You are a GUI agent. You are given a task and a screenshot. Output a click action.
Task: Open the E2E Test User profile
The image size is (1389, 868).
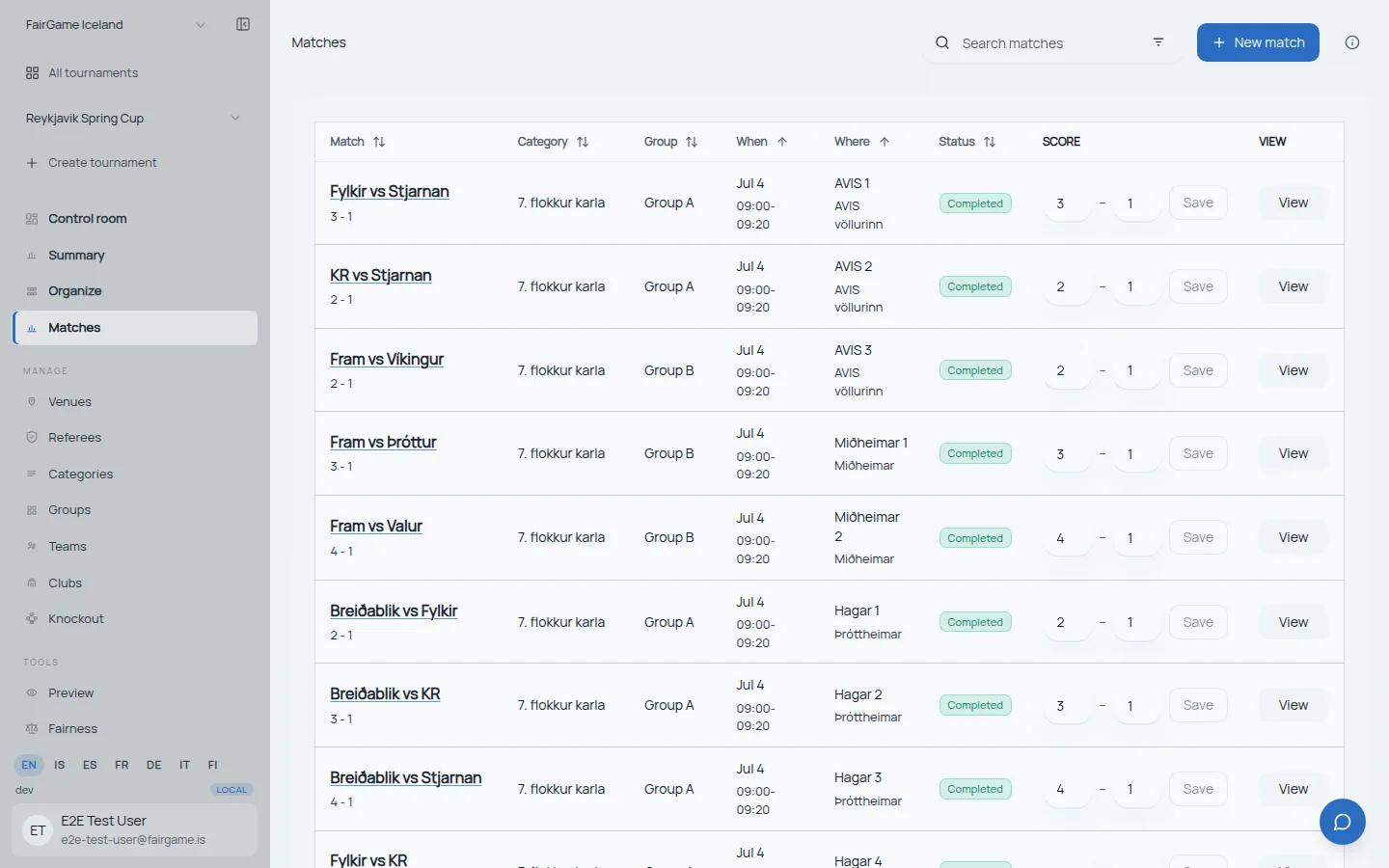click(134, 830)
